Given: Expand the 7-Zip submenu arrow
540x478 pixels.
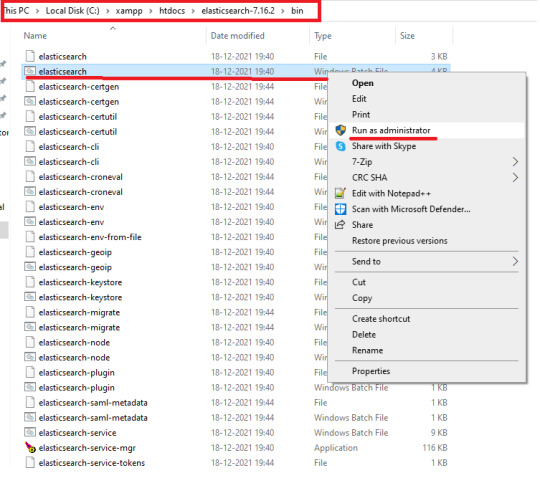Looking at the screenshot, I should pyautogui.click(x=515, y=162).
